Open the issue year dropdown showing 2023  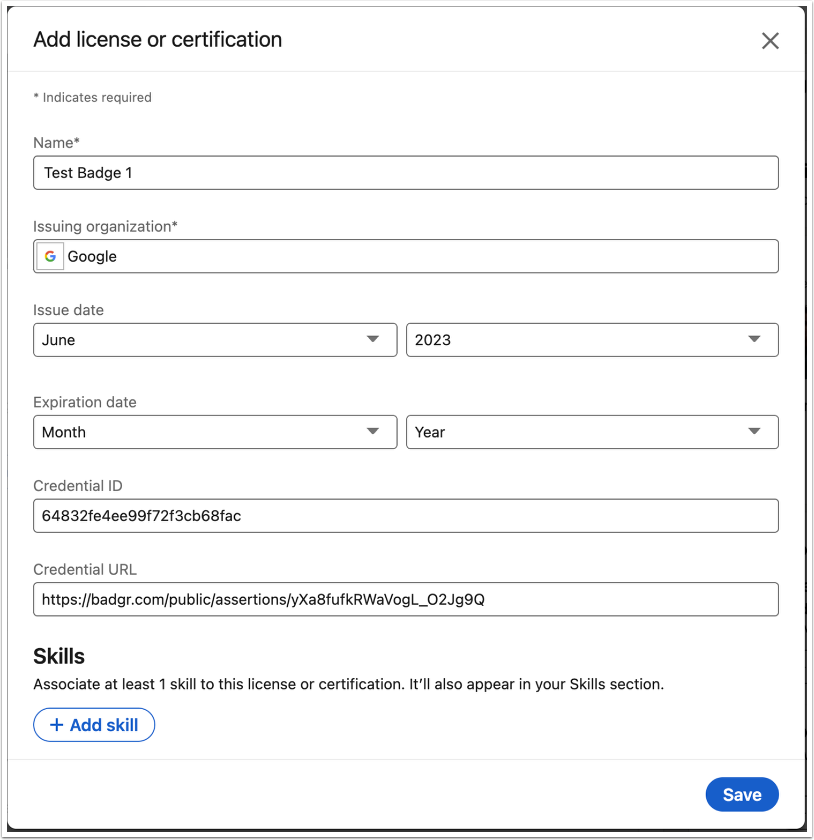point(590,340)
